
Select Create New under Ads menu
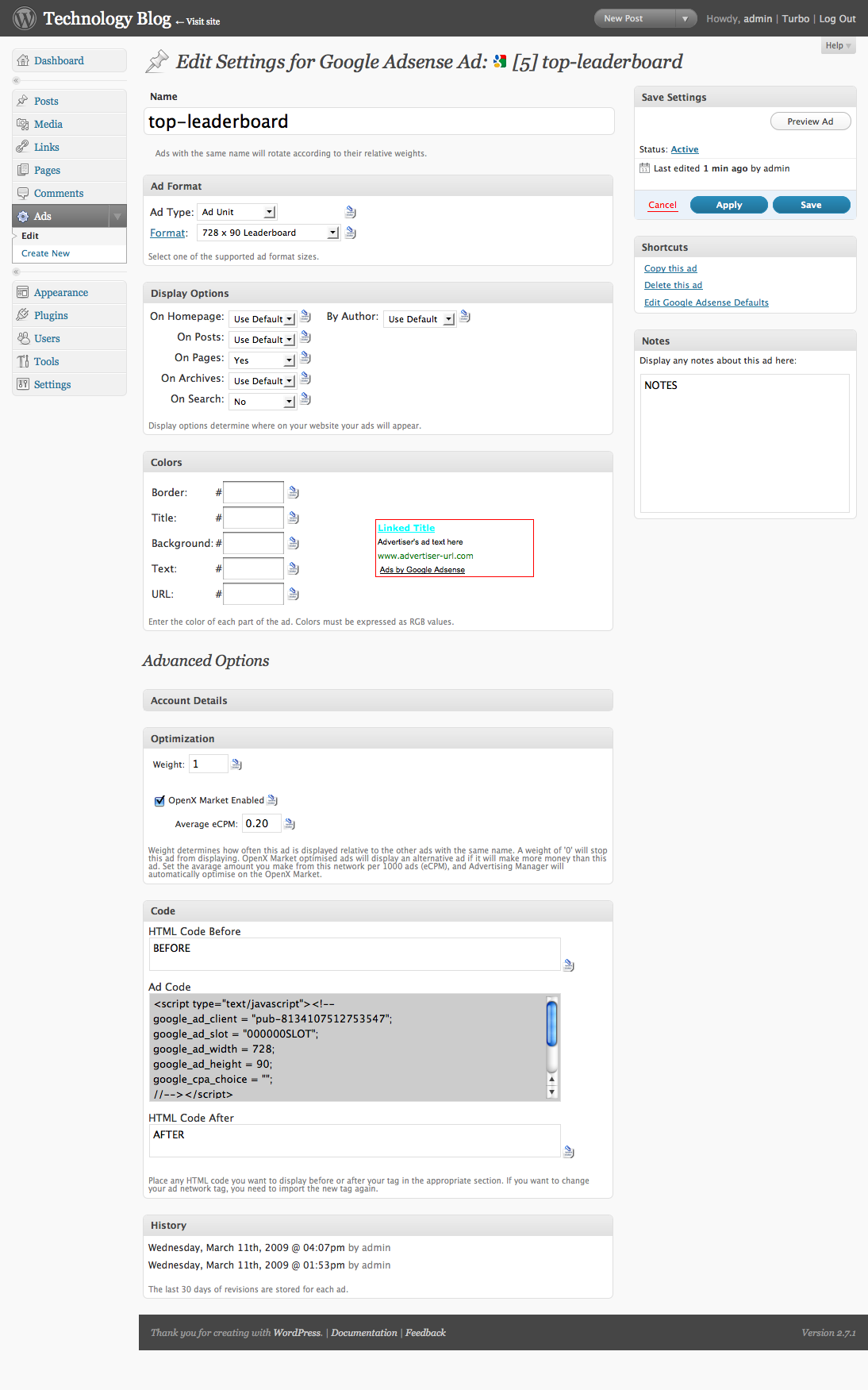45,254
